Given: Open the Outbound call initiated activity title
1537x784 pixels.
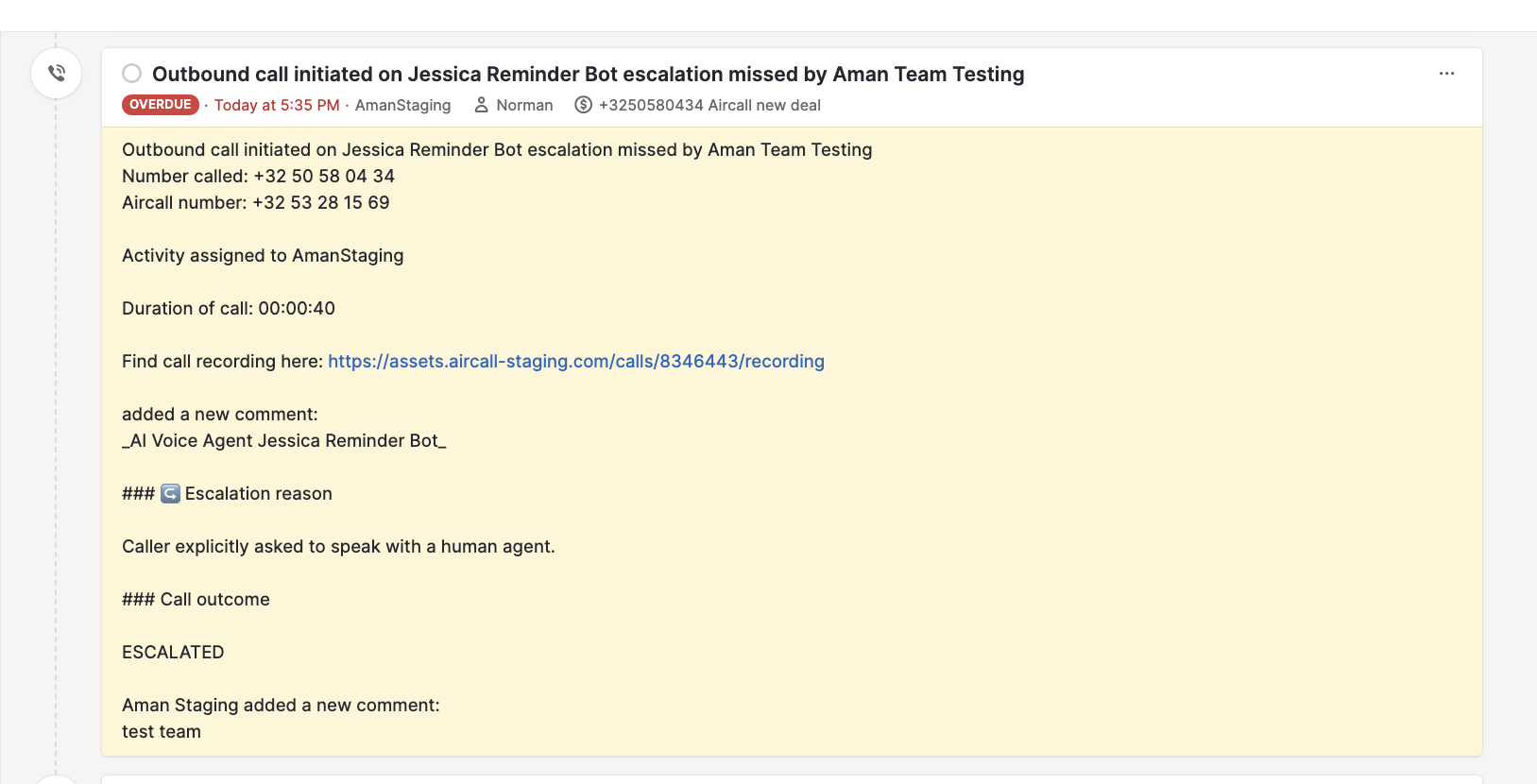Looking at the screenshot, I should pos(588,74).
